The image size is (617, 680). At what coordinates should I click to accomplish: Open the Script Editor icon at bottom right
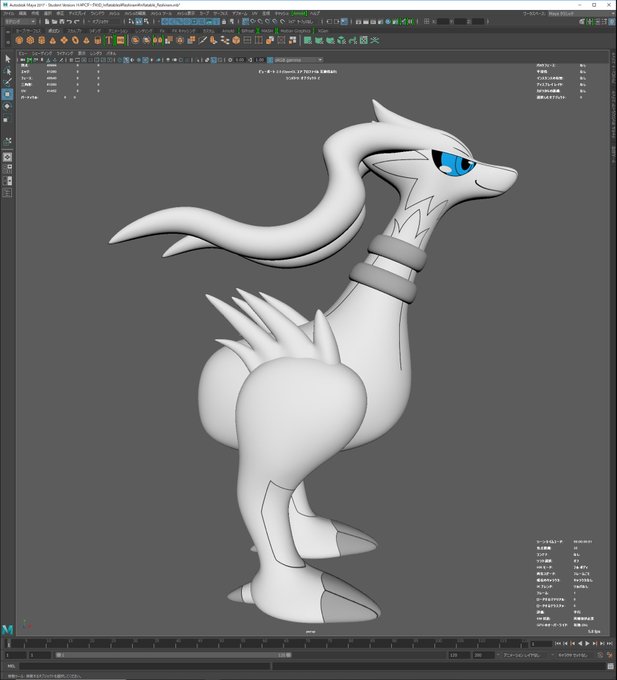[610, 666]
